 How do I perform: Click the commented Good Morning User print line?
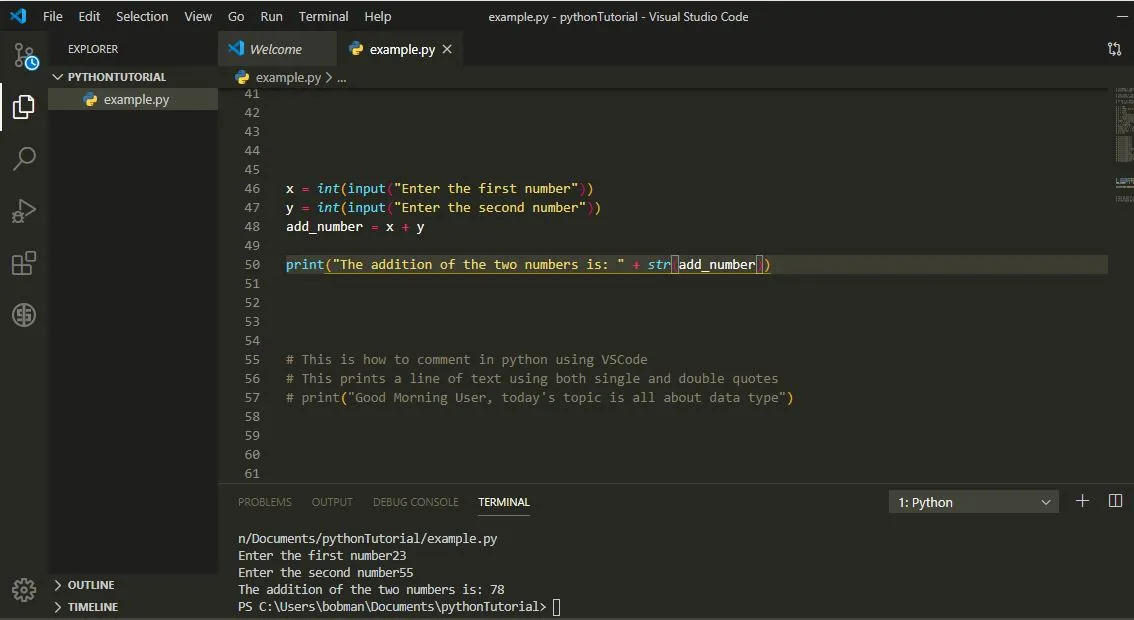tap(540, 398)
